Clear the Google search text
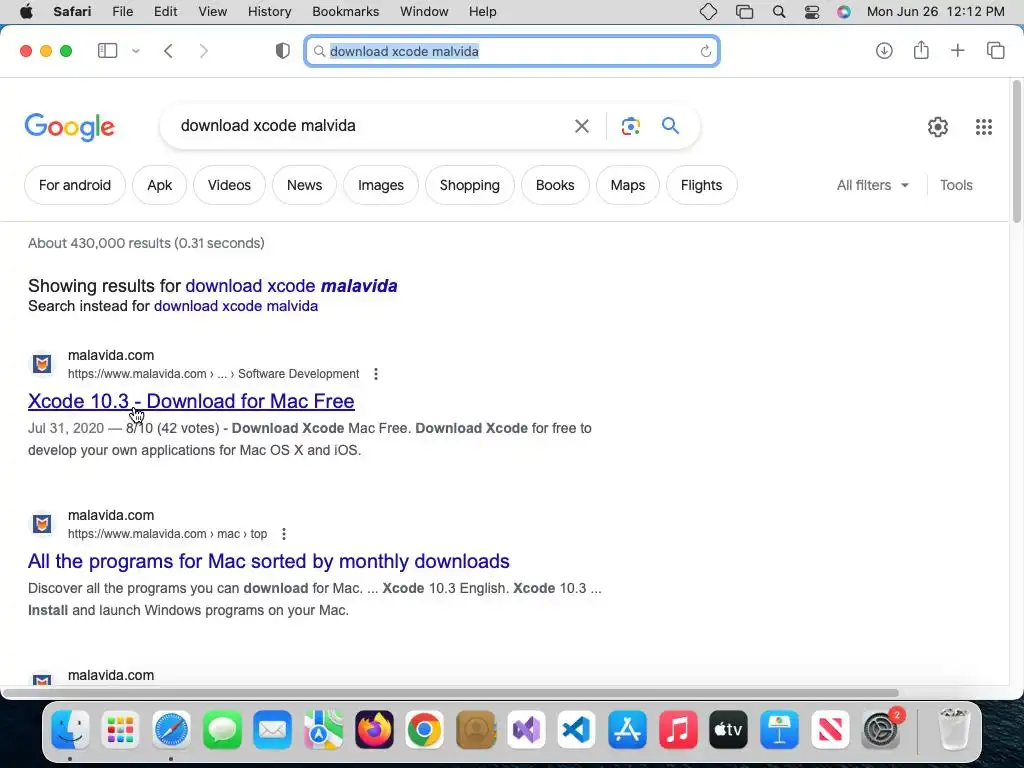The height and width of the screenshot is (768, 1024). (x=582, y=126)
